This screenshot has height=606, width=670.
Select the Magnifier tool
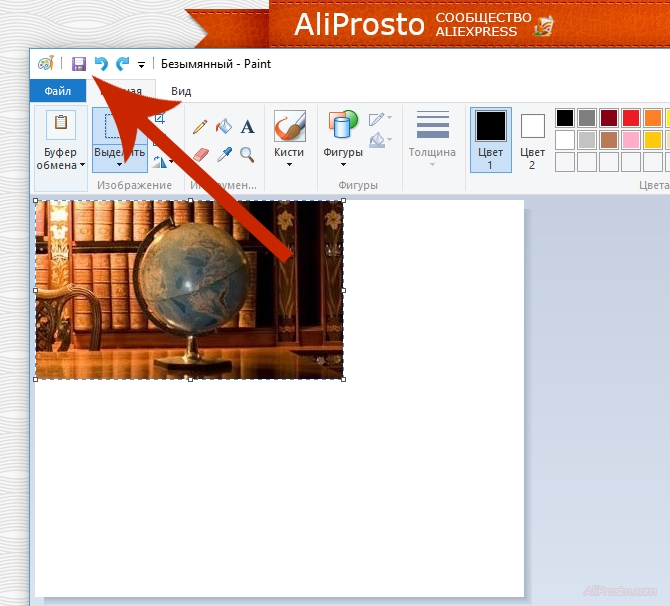click(247, 154)
